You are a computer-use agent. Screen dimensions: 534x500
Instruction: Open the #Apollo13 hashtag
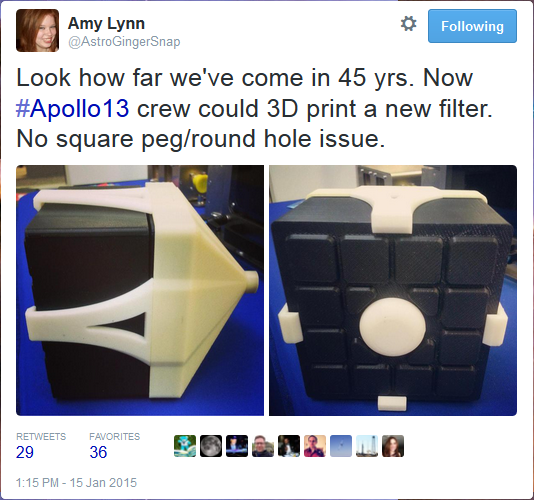click(x=73, y=109)
